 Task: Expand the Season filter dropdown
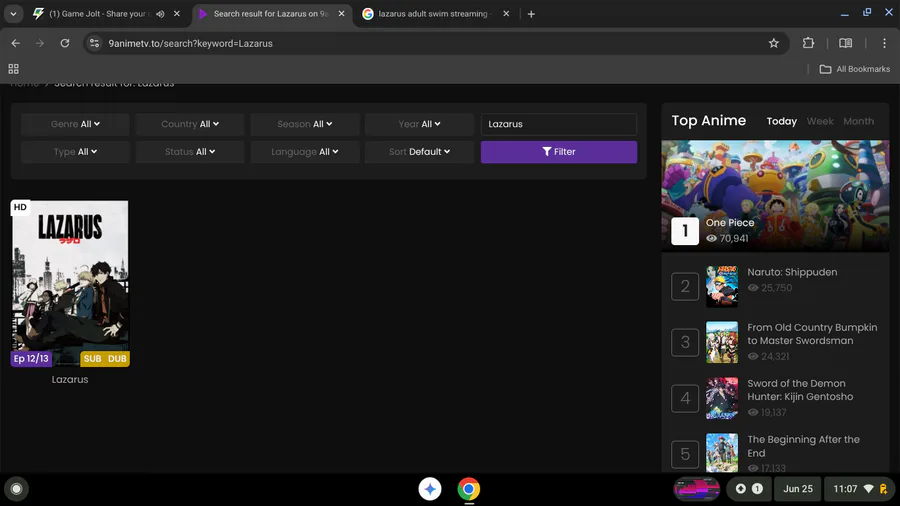click(x=305, y=124)
